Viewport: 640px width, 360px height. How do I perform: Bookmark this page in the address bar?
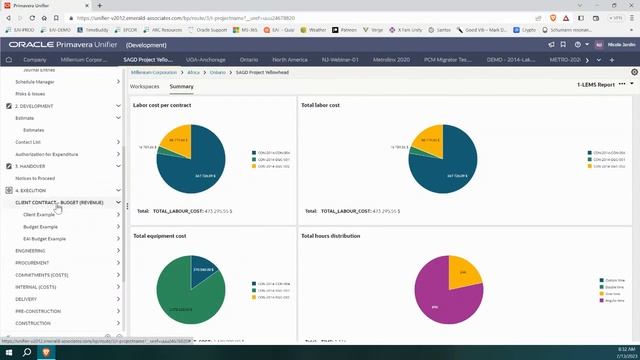pyautogui.click(x=56, y=18)
